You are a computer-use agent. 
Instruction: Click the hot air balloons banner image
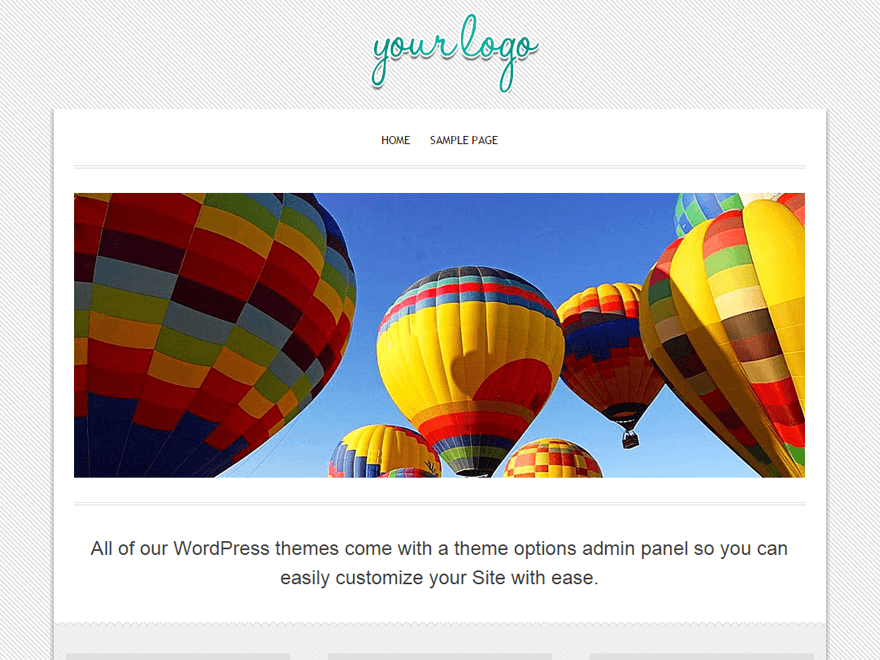pyautogui.click(x=439, y=335)
